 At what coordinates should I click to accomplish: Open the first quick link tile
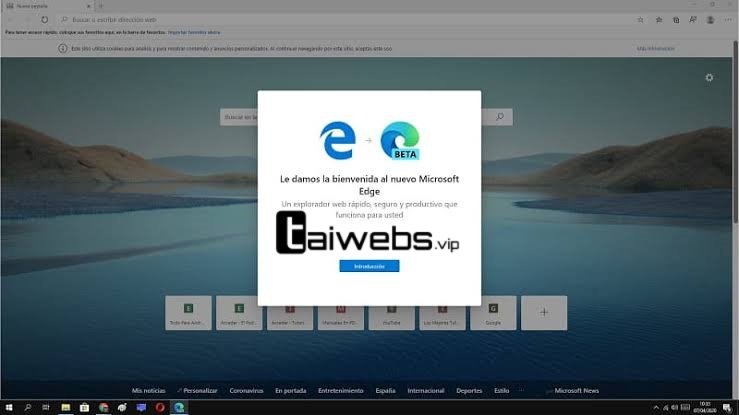(x=188, y=313)
